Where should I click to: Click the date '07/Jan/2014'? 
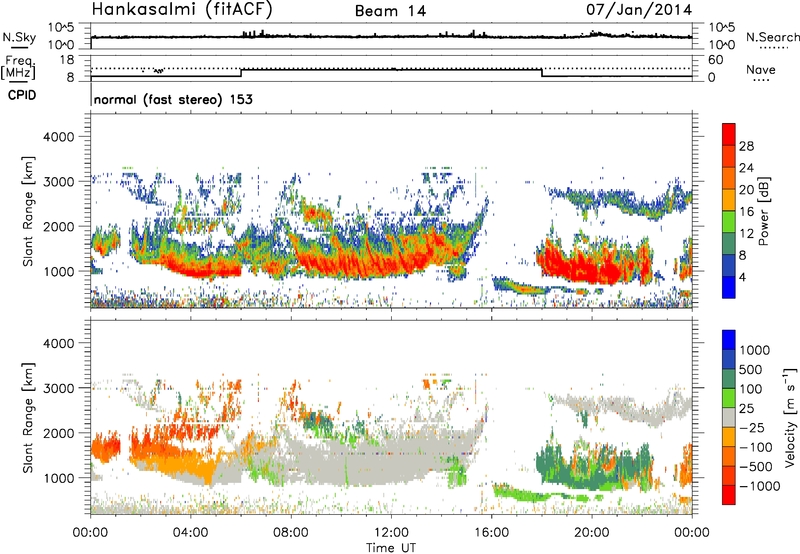pos(639,9)
